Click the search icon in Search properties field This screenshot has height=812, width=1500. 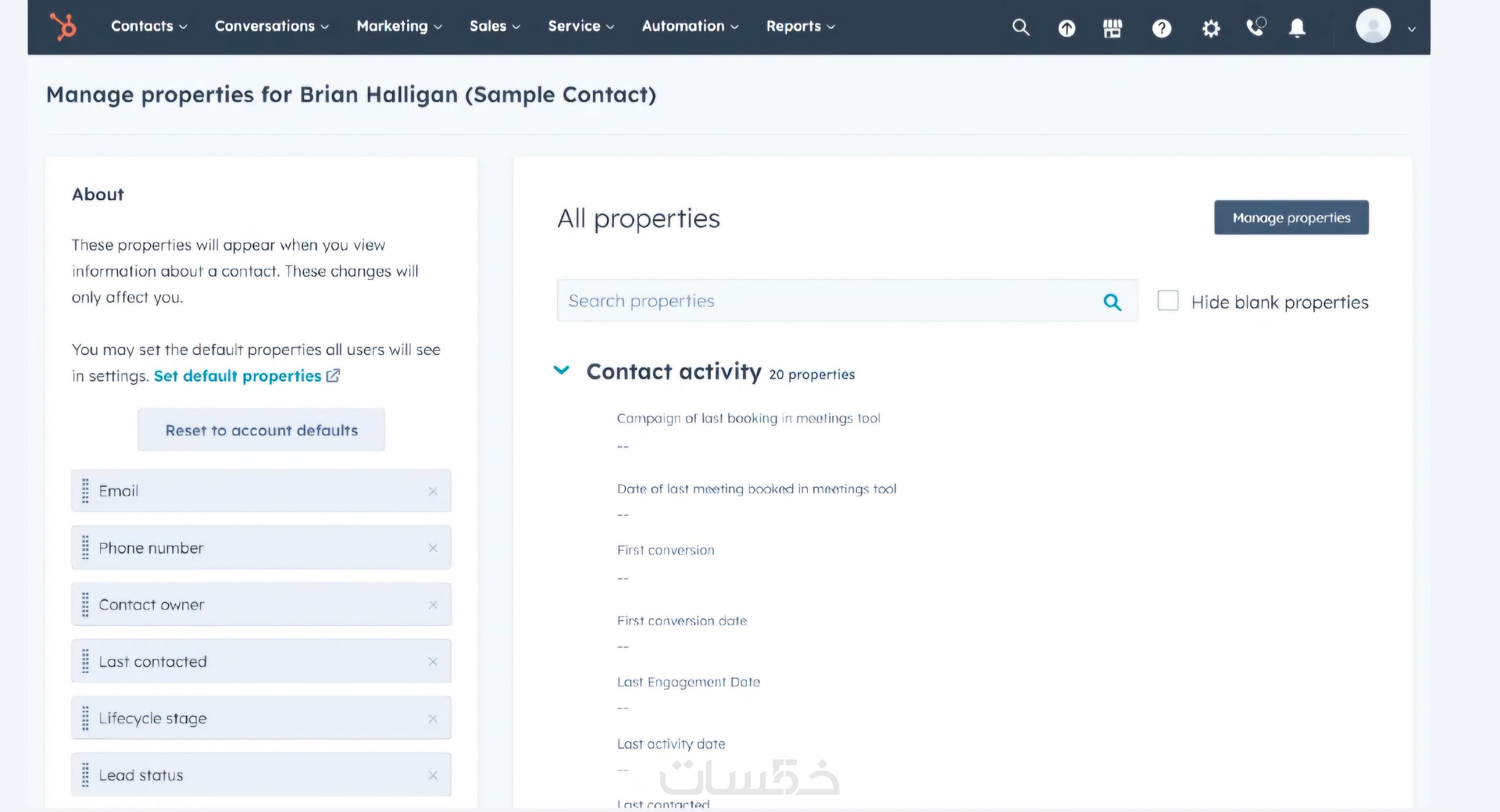[1112, 302]
